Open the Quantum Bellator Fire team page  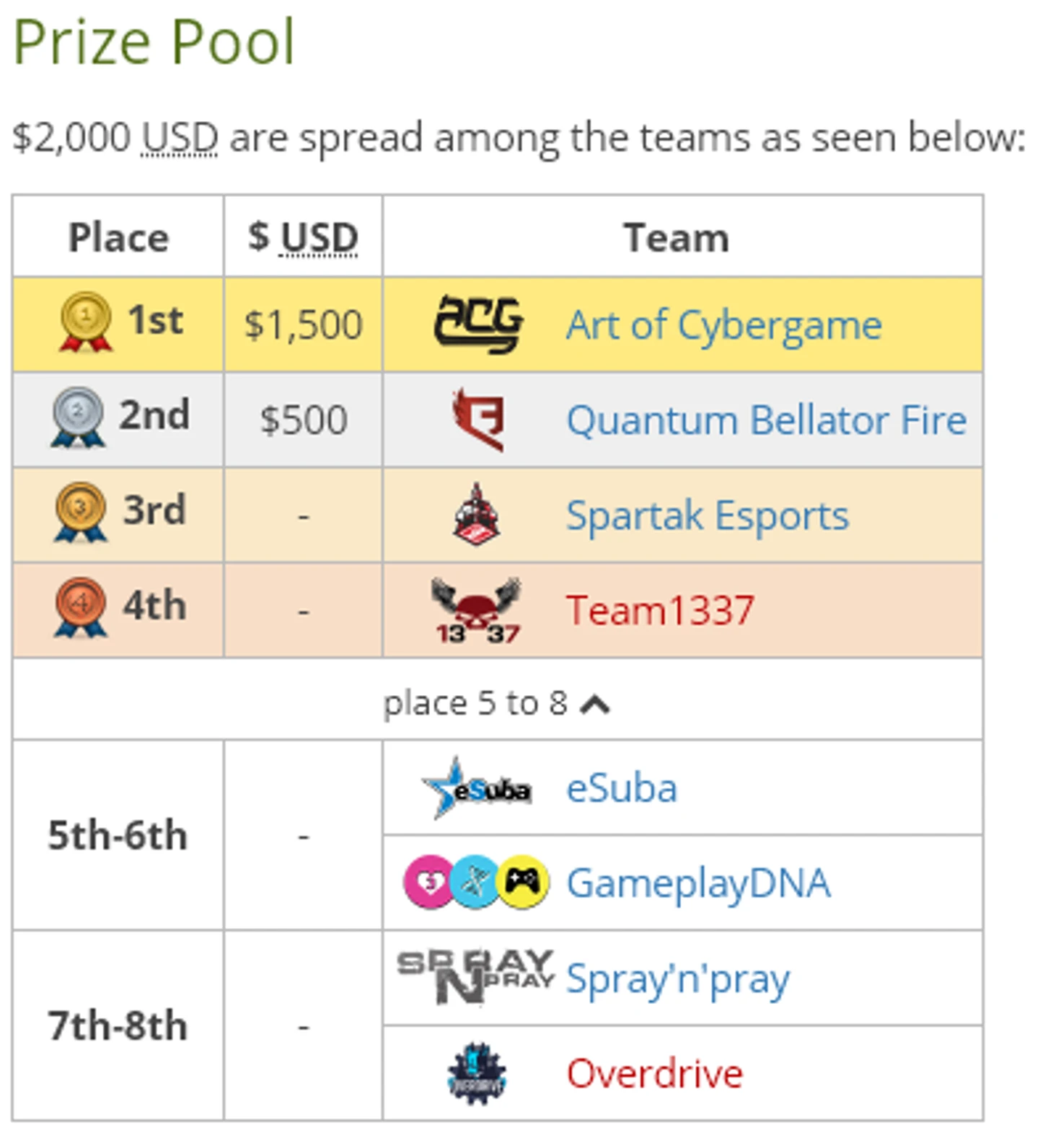(767, 420)
